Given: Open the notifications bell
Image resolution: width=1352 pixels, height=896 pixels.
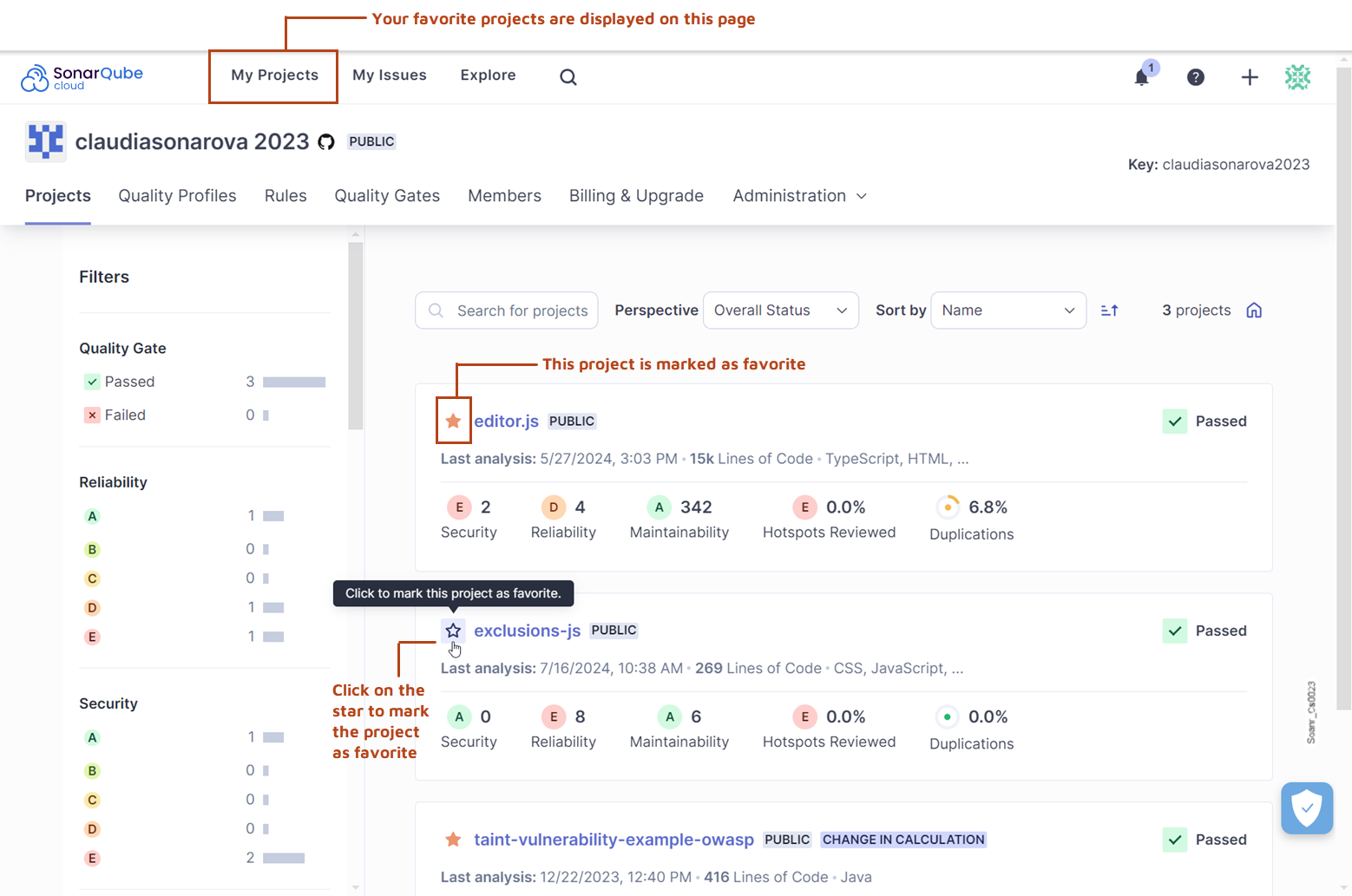Looking at the screenshot, I should coord(1140,77).
